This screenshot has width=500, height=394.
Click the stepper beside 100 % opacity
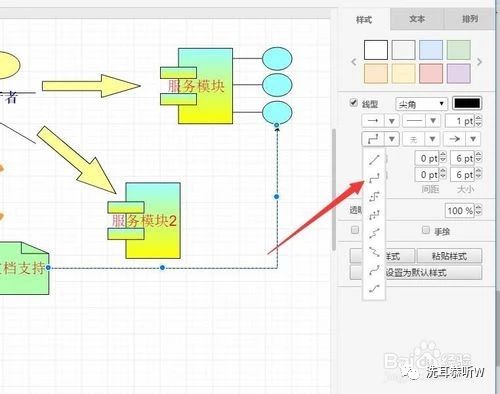tap(479, 211)
